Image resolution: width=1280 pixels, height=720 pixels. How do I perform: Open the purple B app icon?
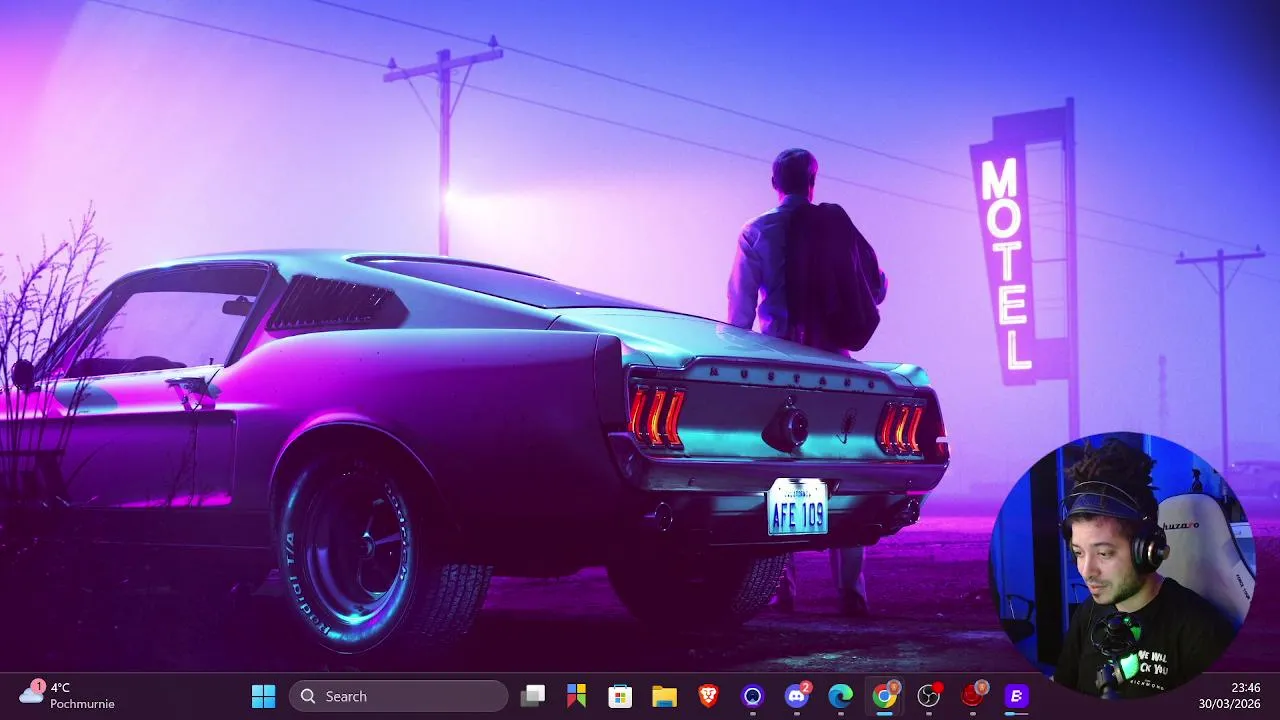[x=1017, y=696]
